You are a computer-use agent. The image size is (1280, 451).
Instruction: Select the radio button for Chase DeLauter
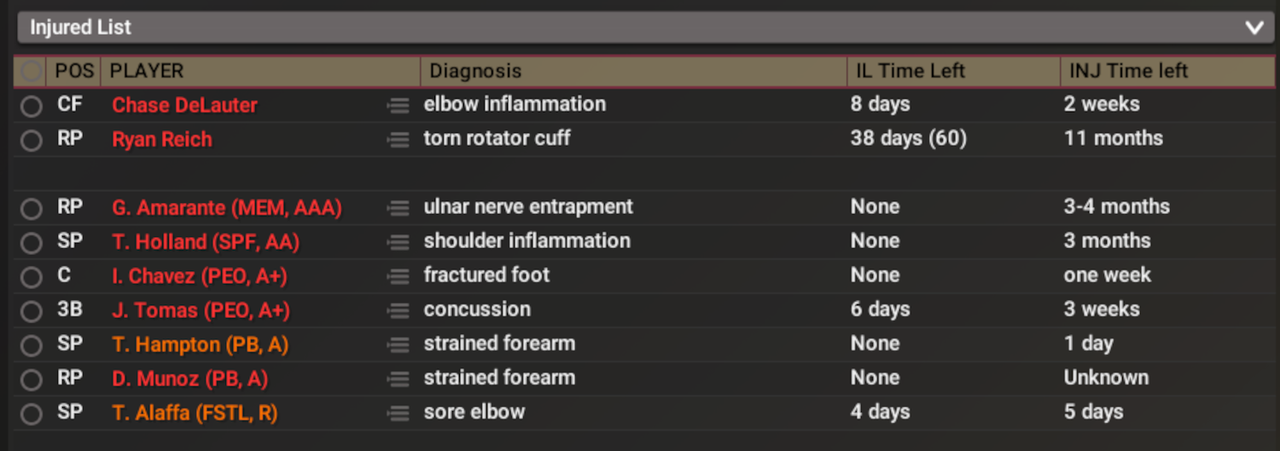[32, 106]
